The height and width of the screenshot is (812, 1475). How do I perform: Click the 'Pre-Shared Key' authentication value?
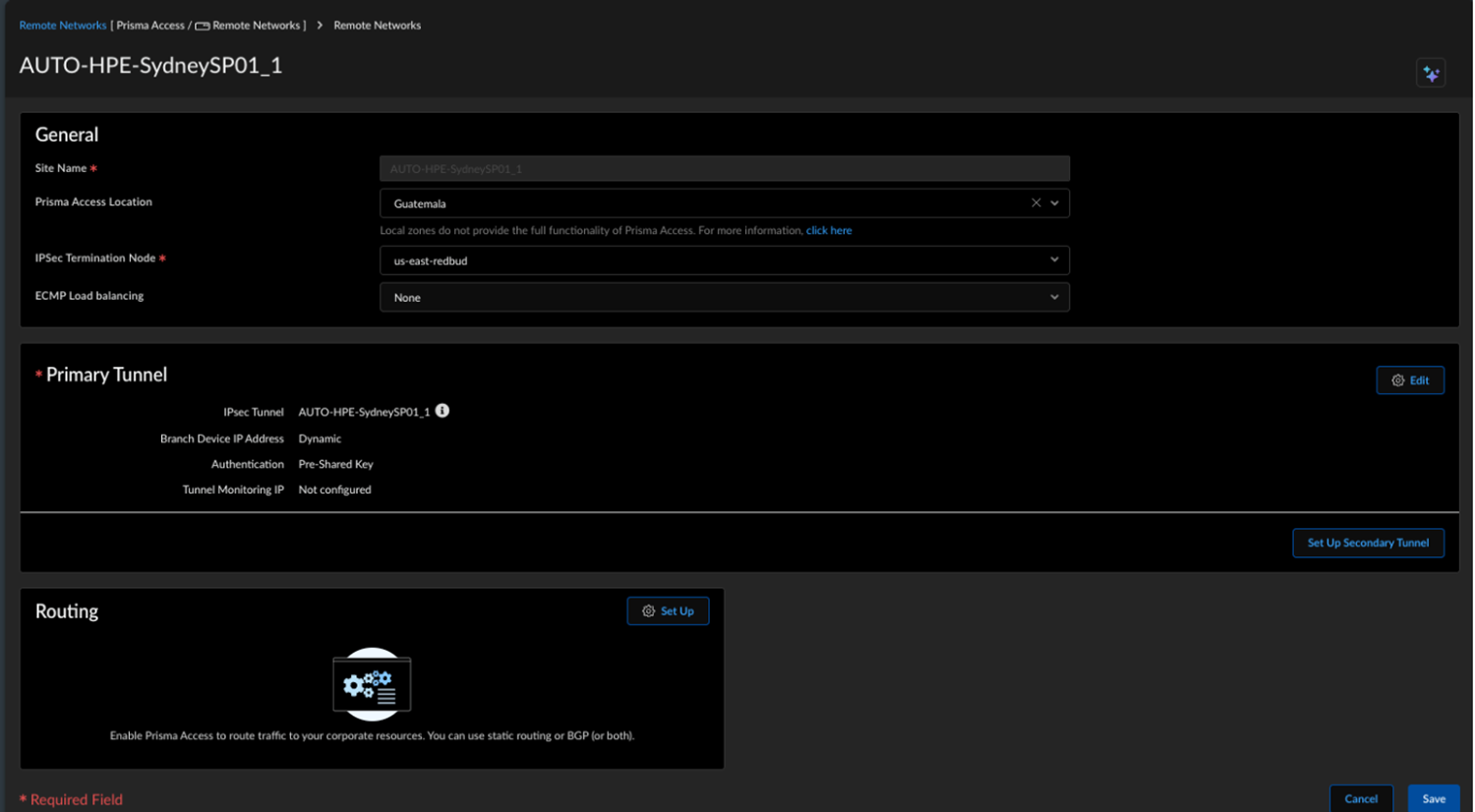335,464
